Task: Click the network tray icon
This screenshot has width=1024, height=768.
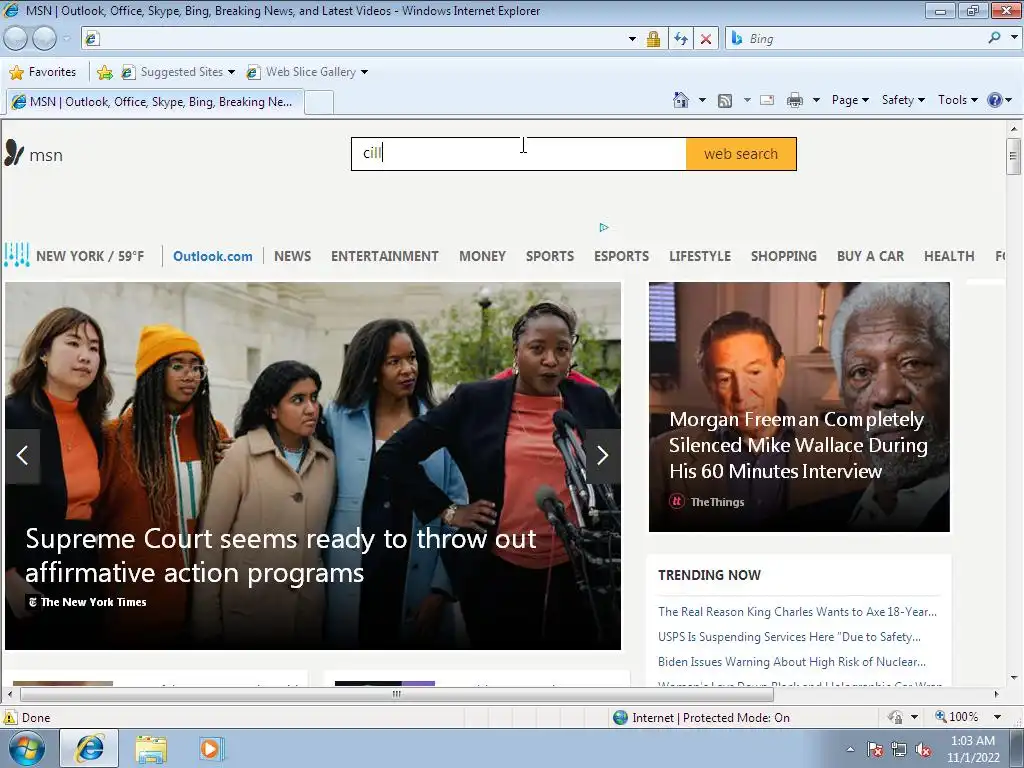Action: coord(899,750)
